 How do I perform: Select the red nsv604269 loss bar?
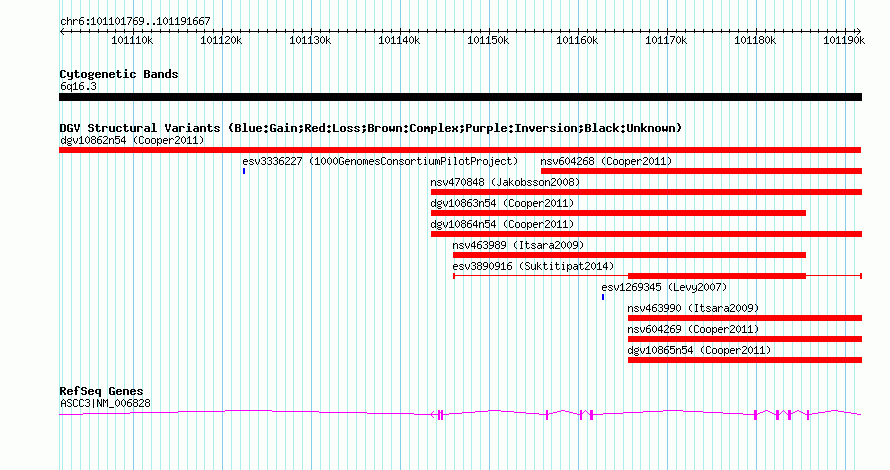click(x=745, y=339)
